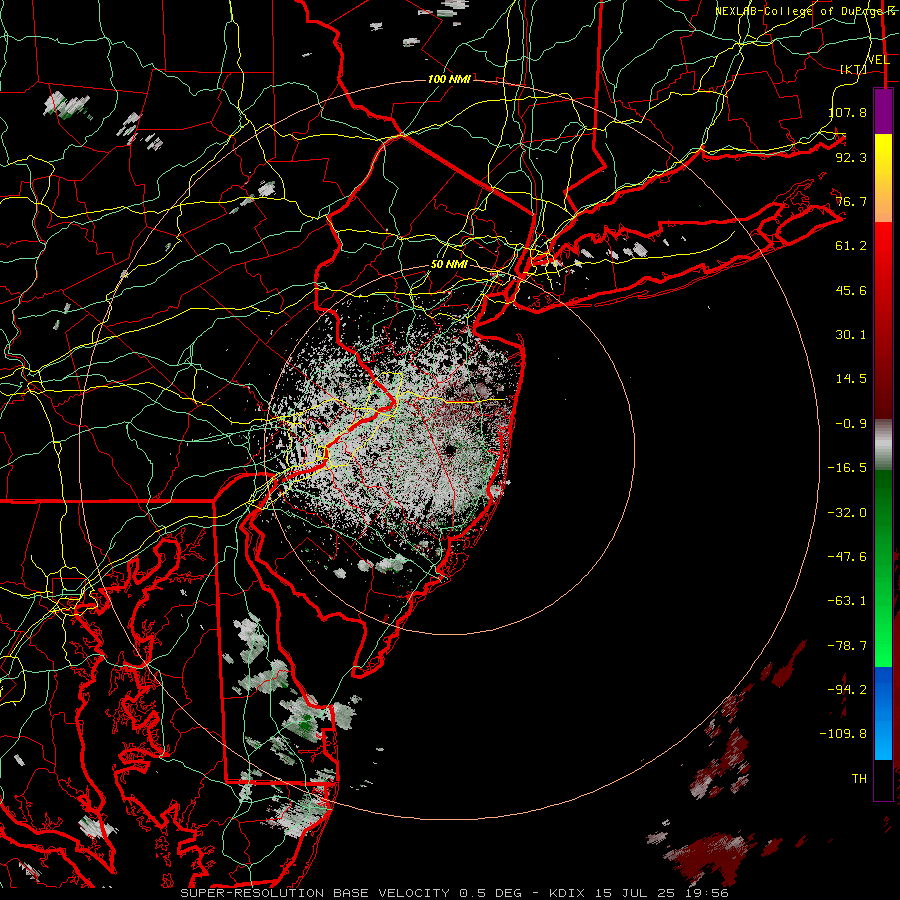
Task: Click the -94.2 velocity scale value
Action: click(x=848, y=690)
